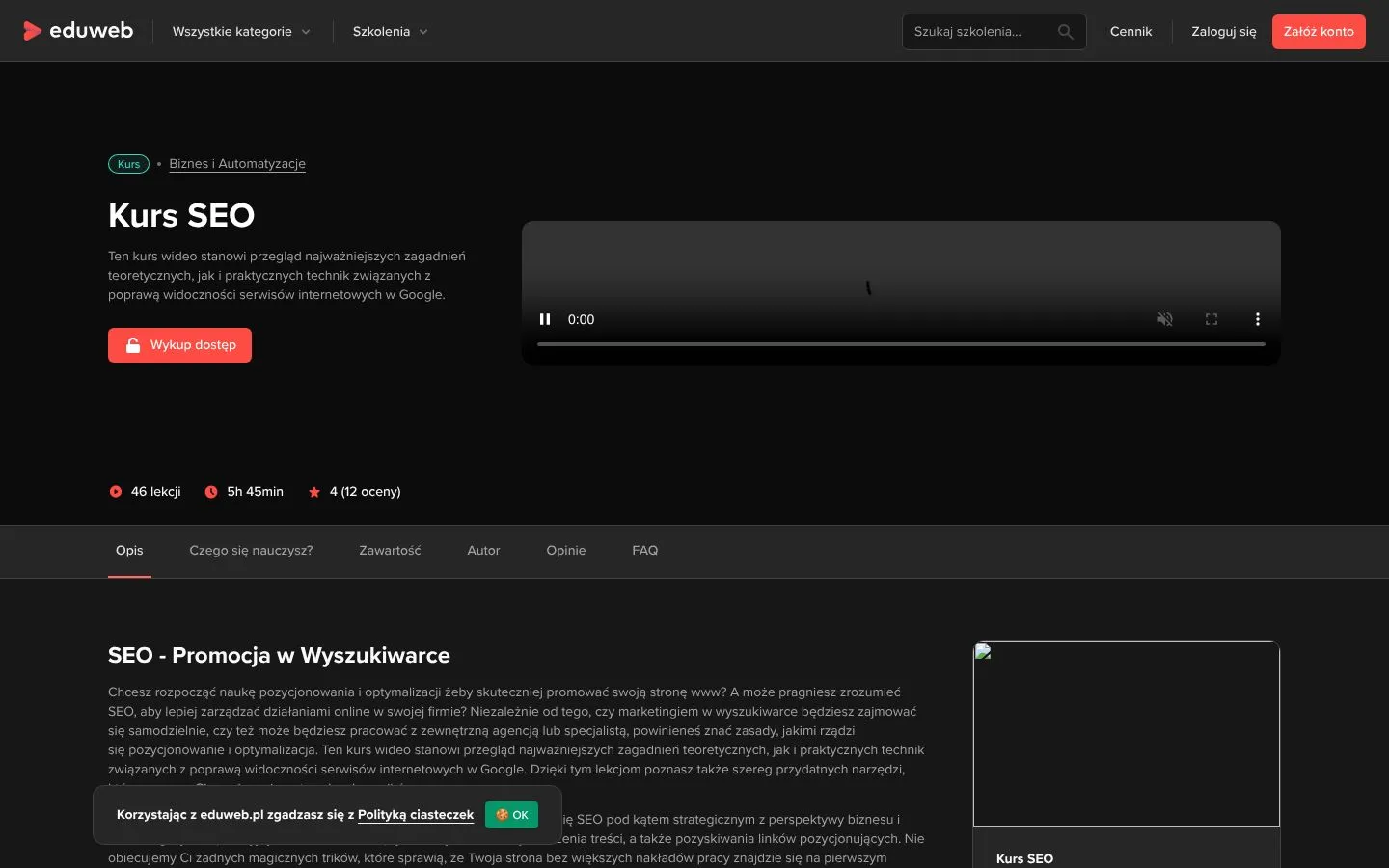Pause the video preview

pos(545,319)
